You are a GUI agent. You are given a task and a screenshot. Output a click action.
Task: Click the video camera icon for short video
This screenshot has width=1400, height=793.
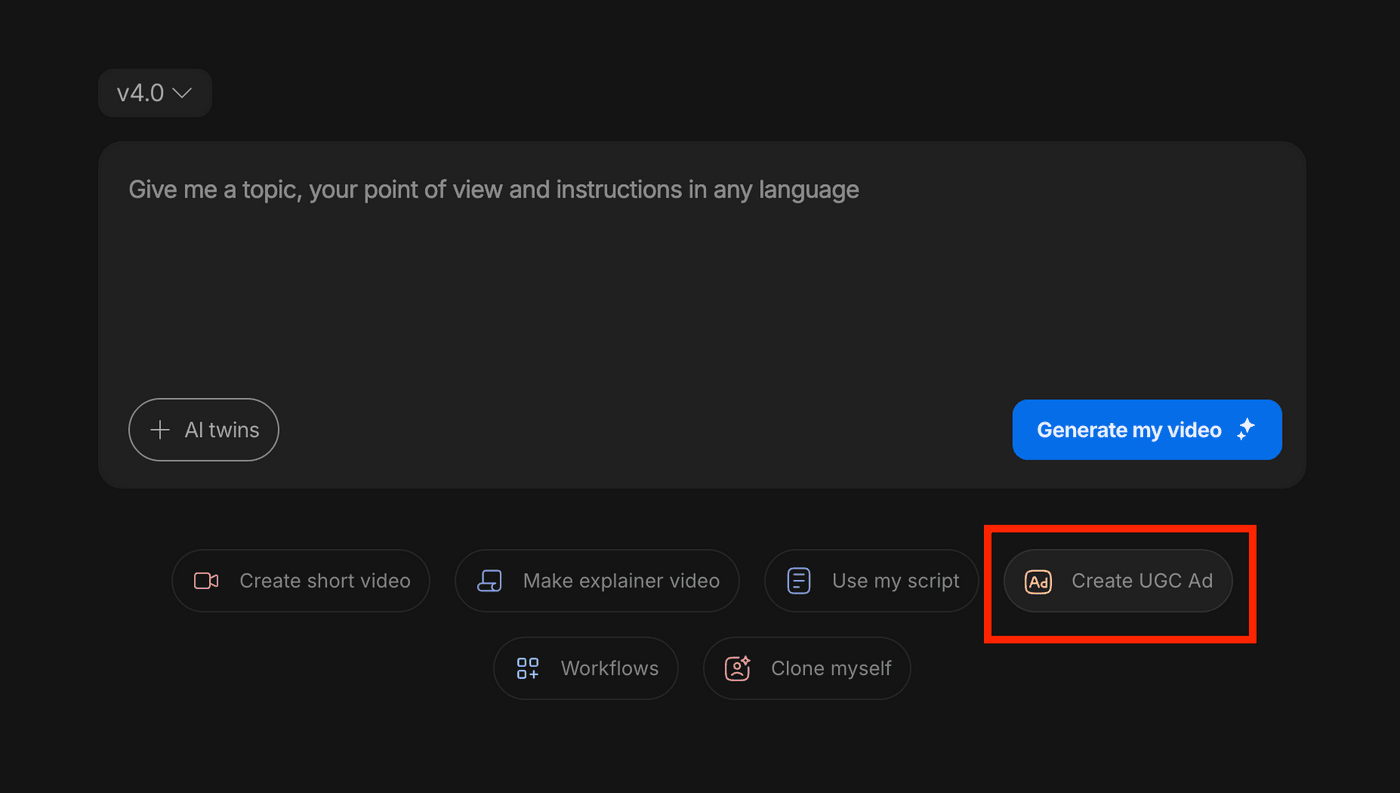206,581
